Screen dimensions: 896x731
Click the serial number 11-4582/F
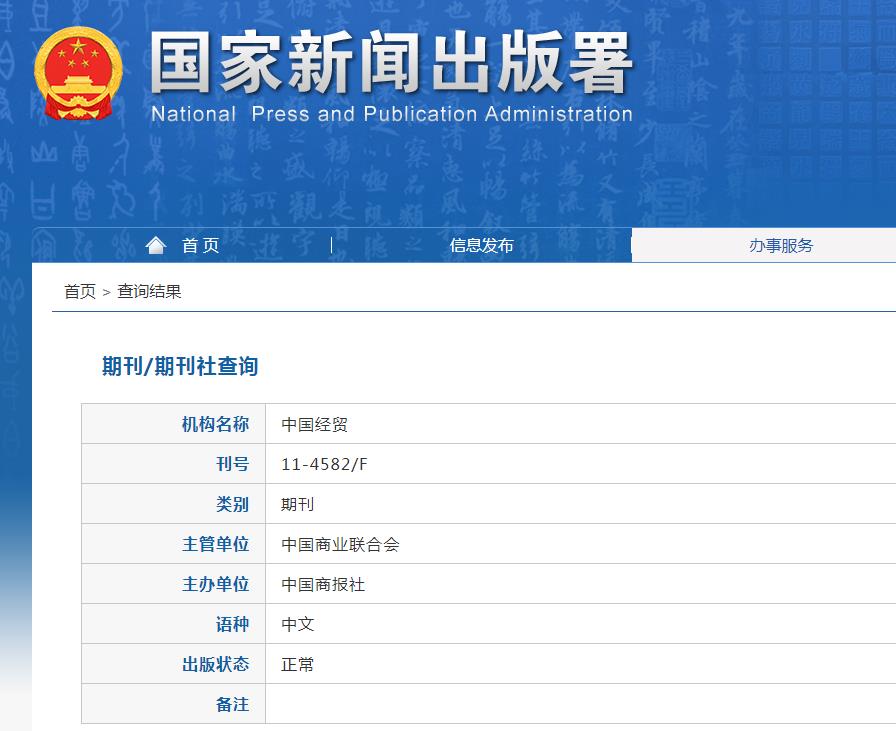(x=325, y=464)
